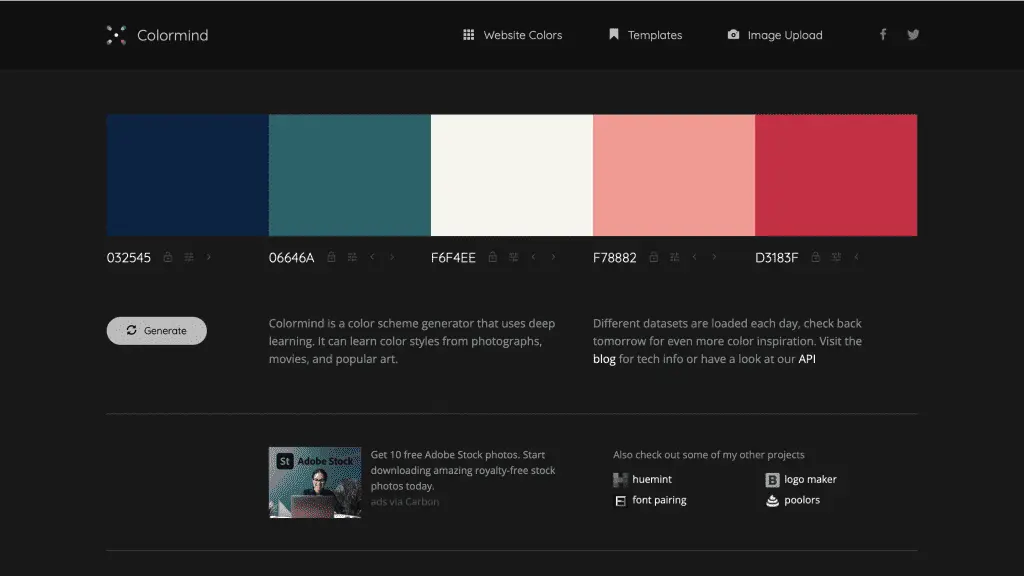Lock the F6F4EE color
1024x576 pixels.
pyautogui.click(x=492, y=257)
